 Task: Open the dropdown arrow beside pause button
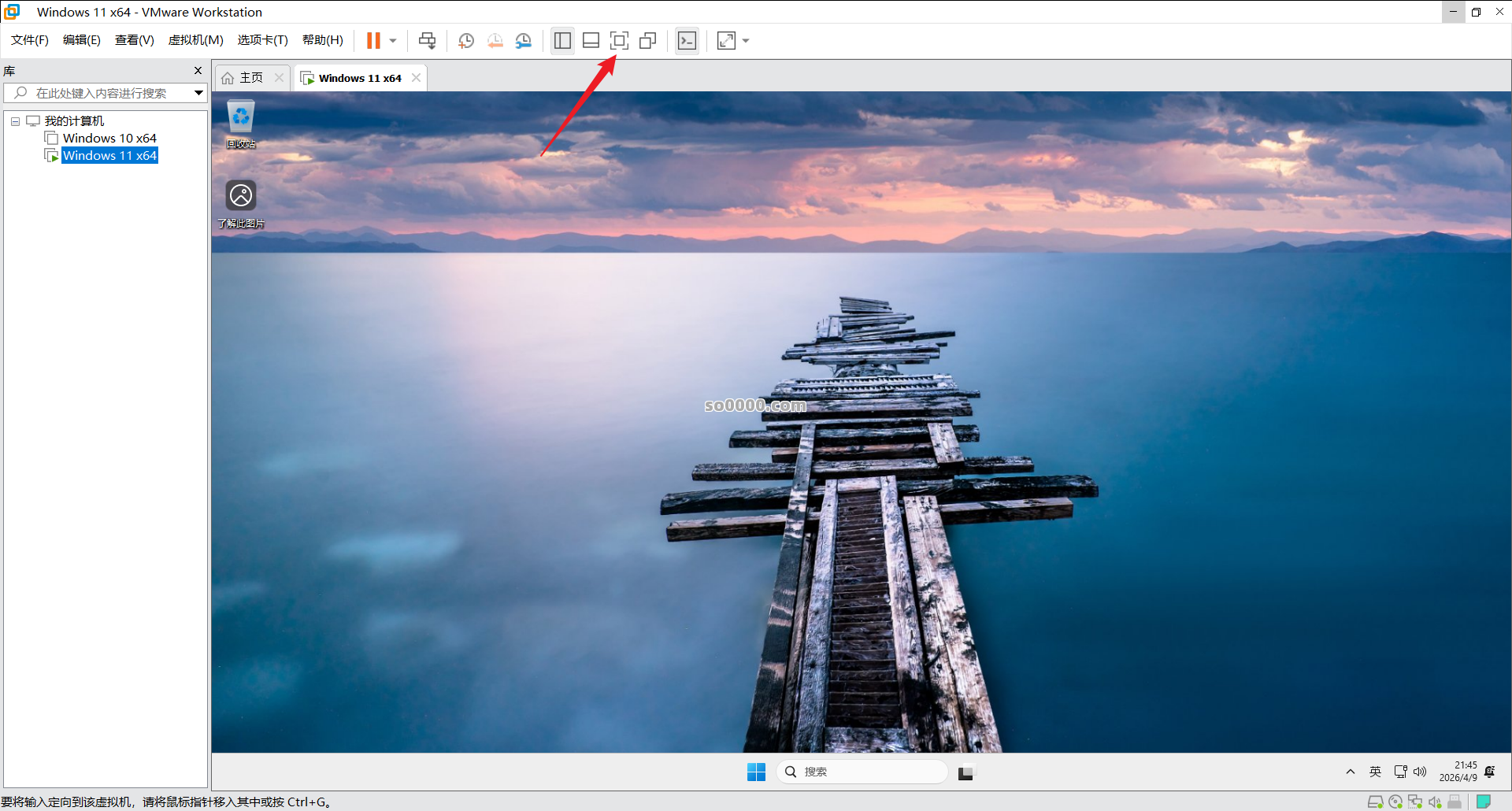click(393, 41)
